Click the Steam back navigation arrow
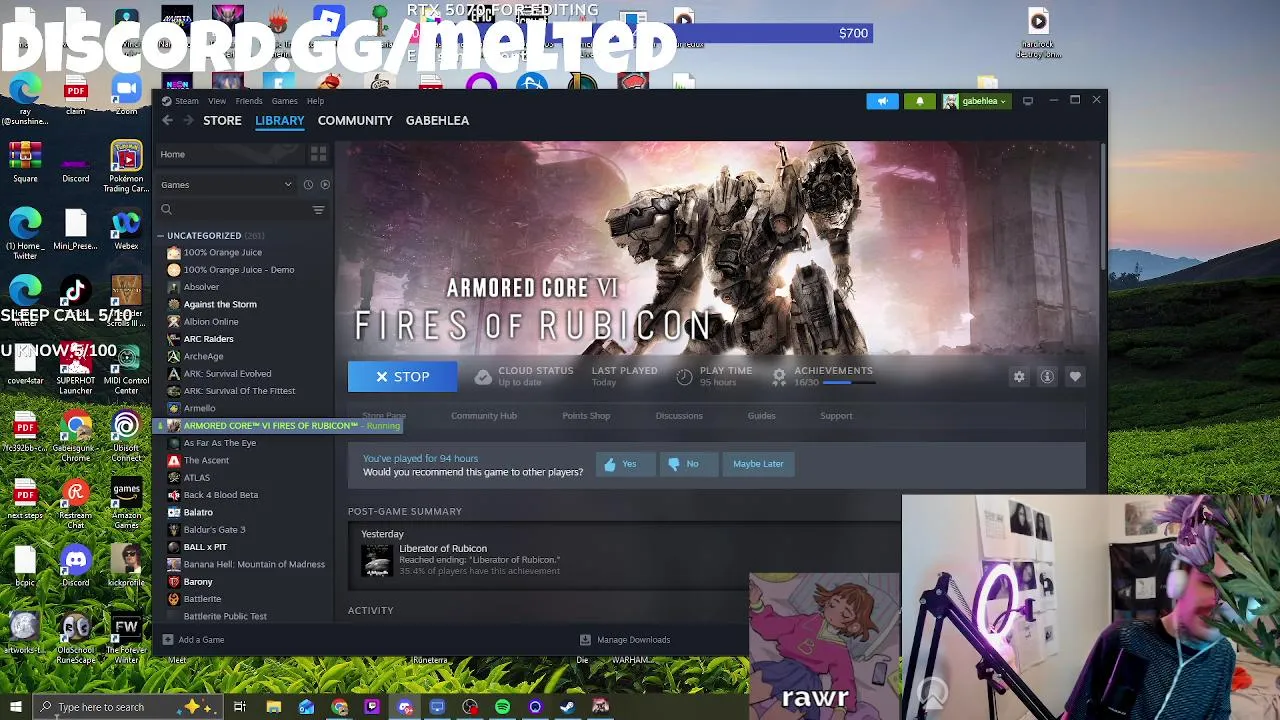 coord(167,120)
